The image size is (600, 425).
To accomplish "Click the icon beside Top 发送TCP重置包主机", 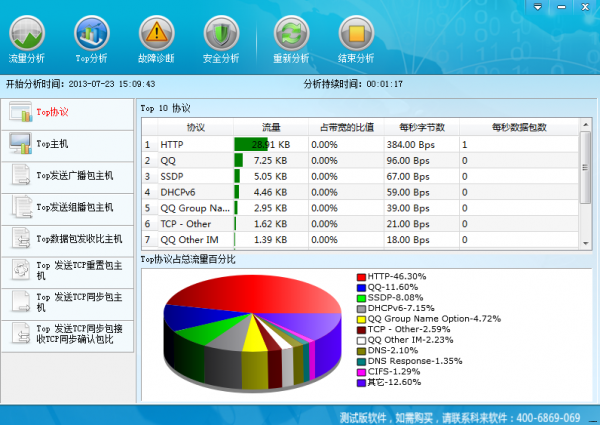I will [21, 270].
